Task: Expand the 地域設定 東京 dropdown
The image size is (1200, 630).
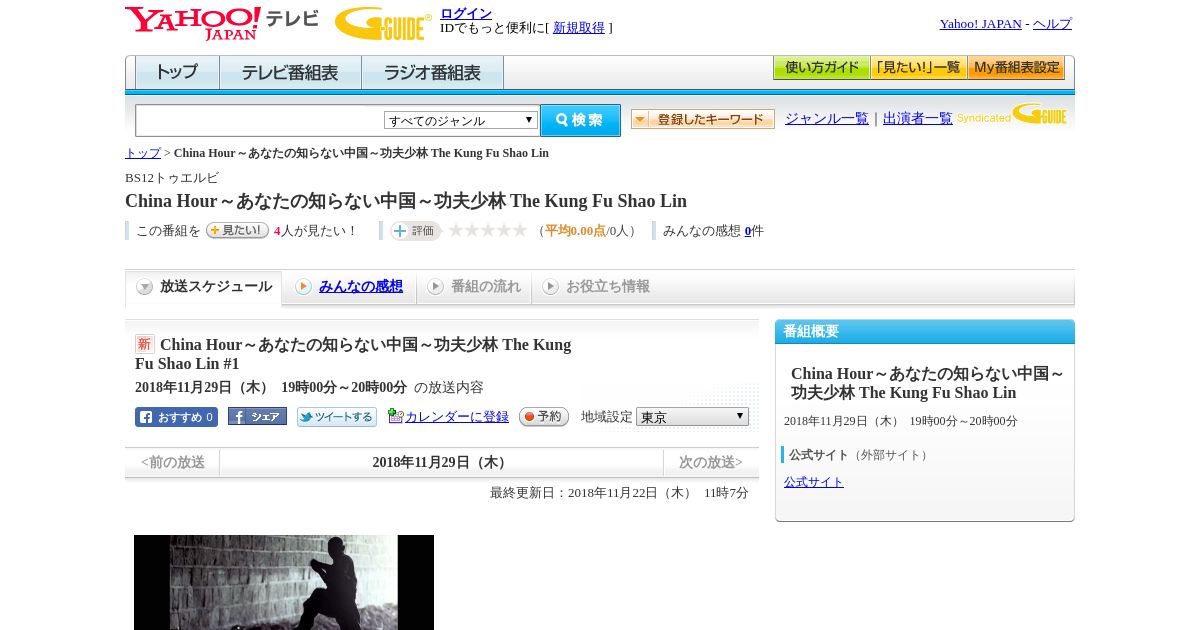Action: click(x=692, y=417)
